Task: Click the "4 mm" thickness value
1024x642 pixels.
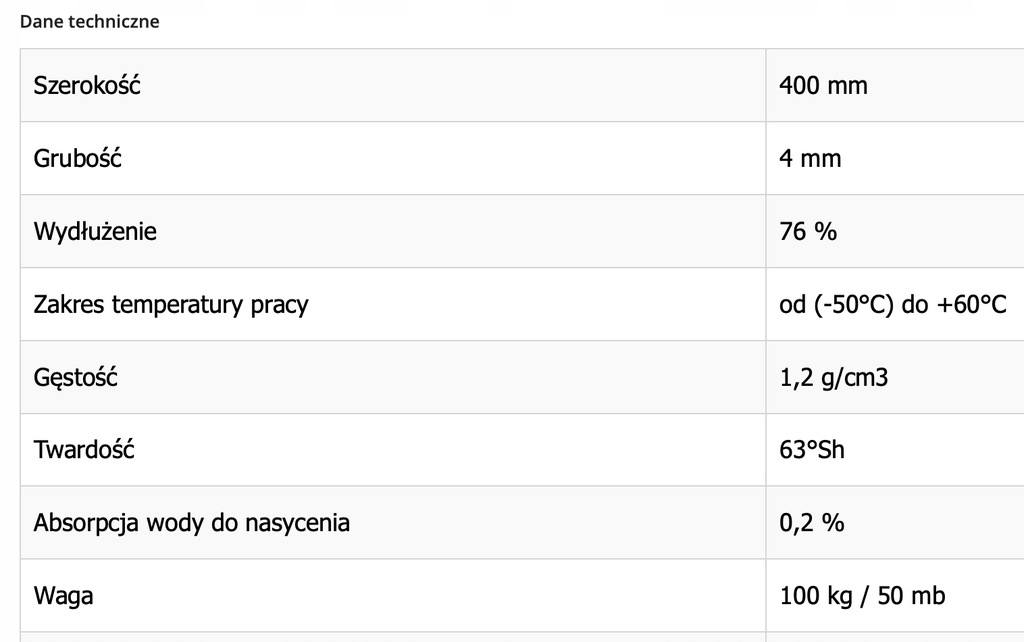Action: (x=810, y=159)
